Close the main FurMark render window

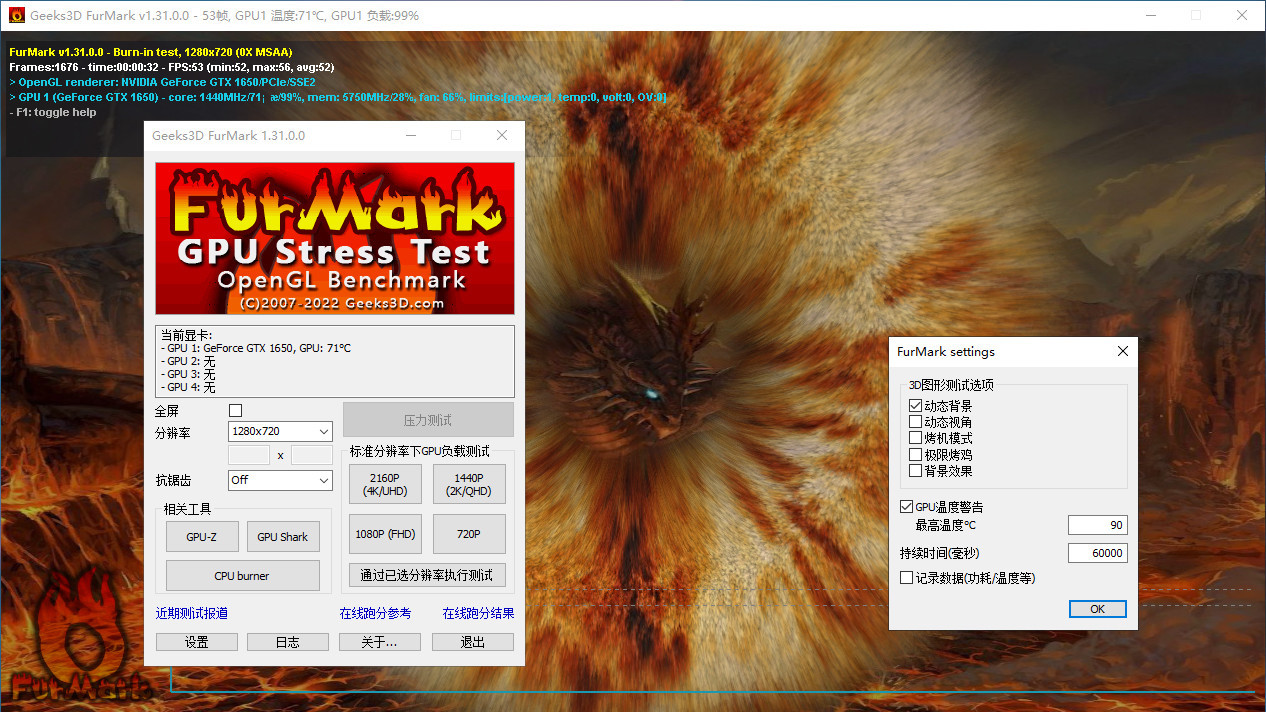(1242, 15)
